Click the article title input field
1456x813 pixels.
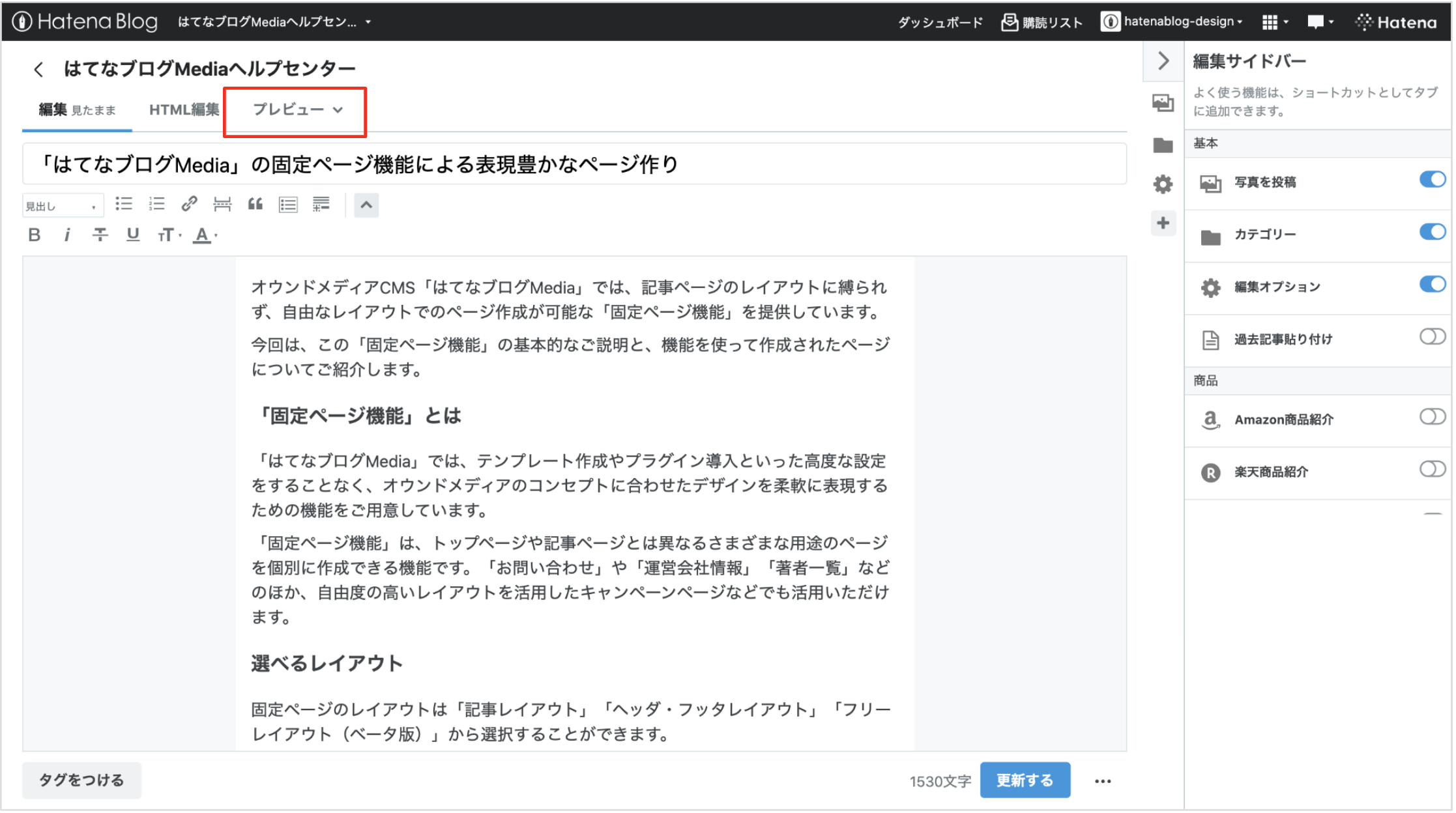[574, 164]
